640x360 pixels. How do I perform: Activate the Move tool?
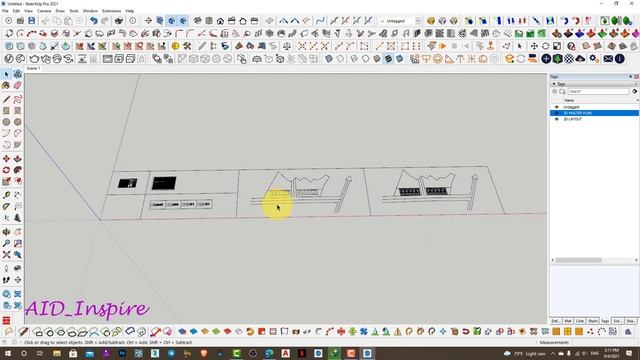6,159
